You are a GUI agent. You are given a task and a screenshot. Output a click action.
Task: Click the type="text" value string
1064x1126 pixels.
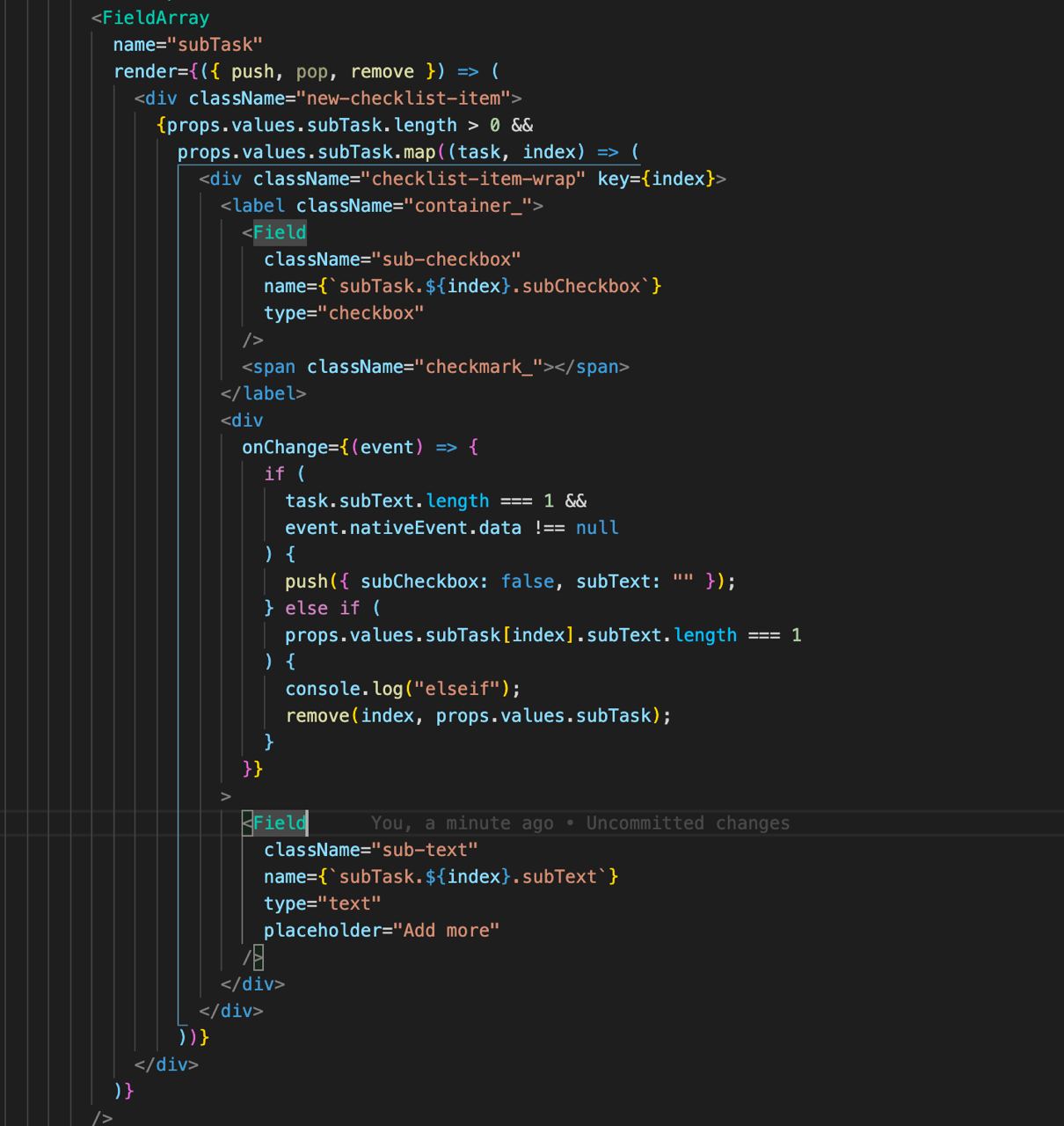(x=349, y=903)
